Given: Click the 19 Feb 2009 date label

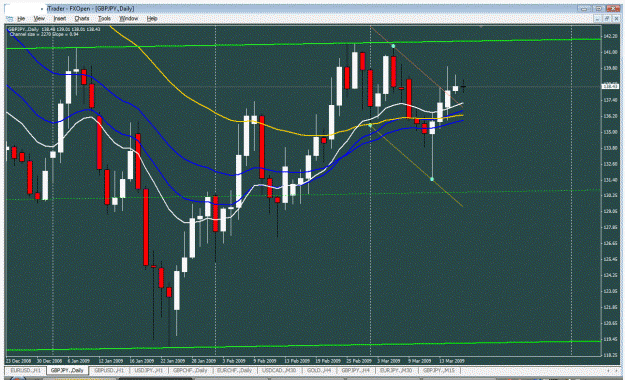Looking at the screenshot, I should (x=328, y=361).
